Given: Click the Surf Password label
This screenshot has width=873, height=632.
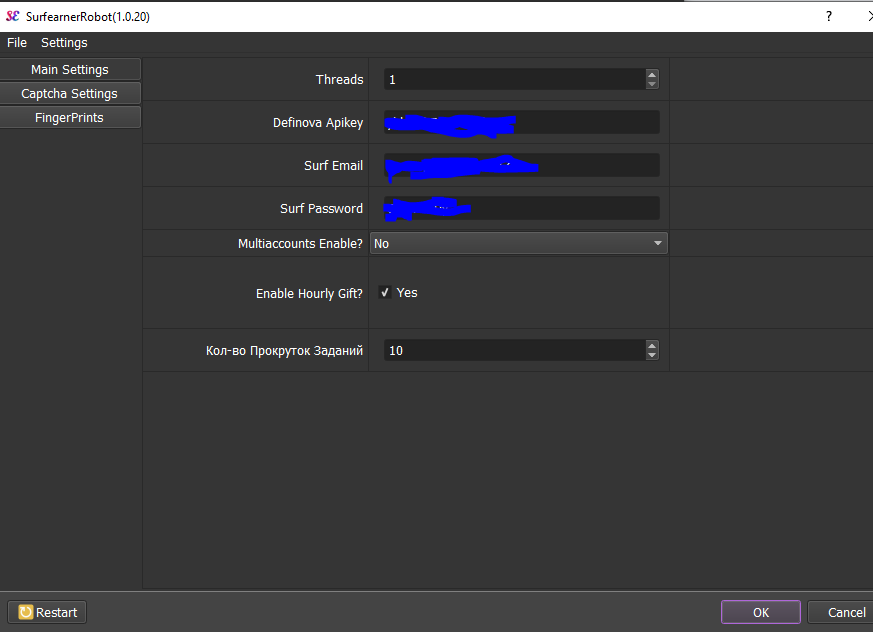Looking at the screenshot, I should 321,208.
